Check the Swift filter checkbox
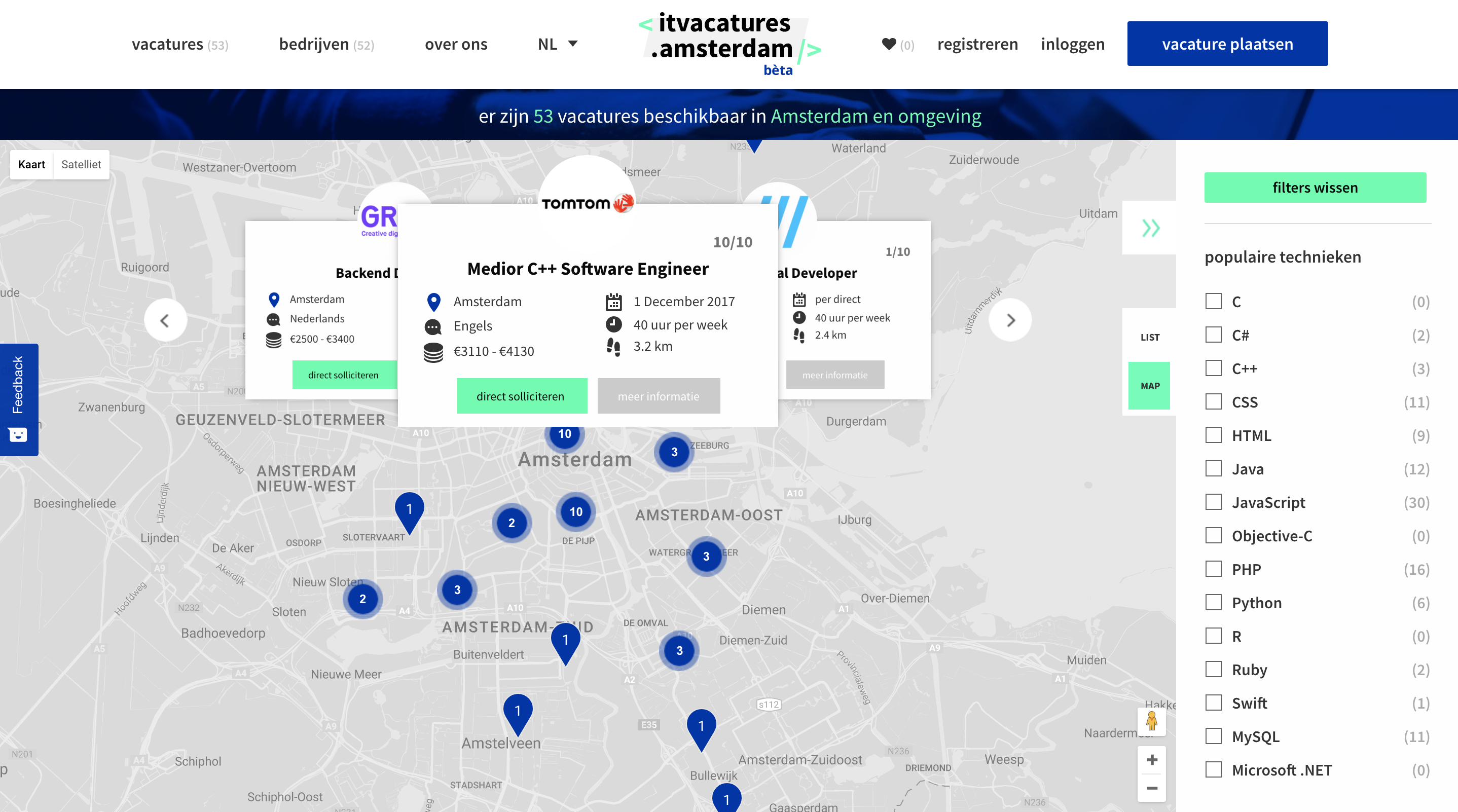This screenshot has width=1458, height=812. 1213,702
